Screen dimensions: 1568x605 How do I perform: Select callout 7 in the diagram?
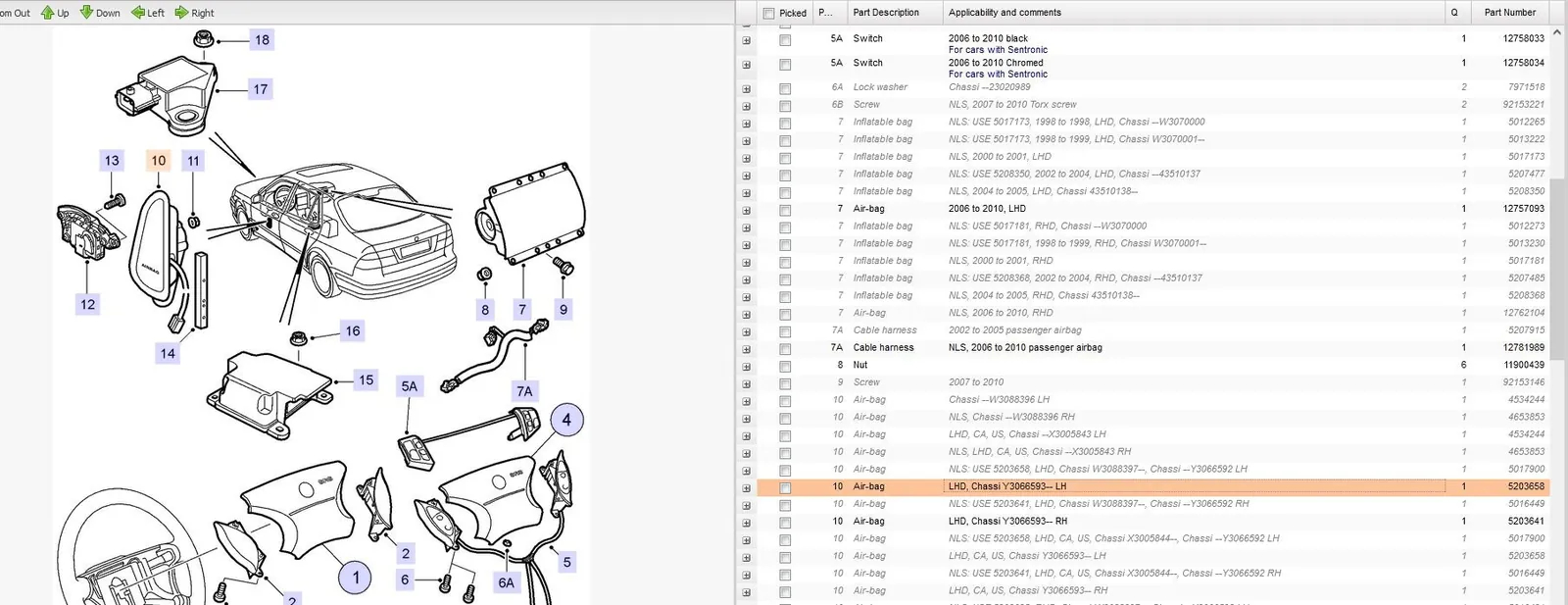[522, 310]
